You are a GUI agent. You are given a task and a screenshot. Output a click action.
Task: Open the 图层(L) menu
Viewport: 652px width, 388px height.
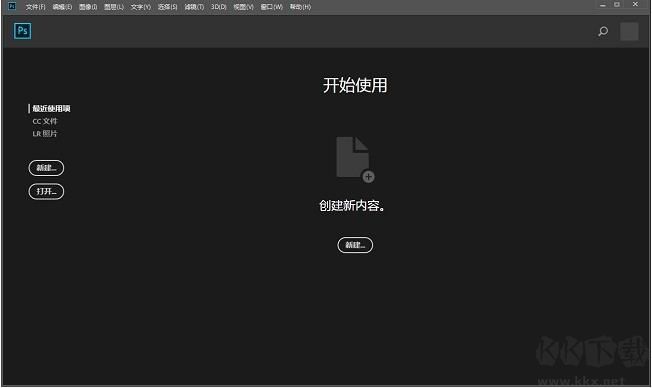pos(114,7)
